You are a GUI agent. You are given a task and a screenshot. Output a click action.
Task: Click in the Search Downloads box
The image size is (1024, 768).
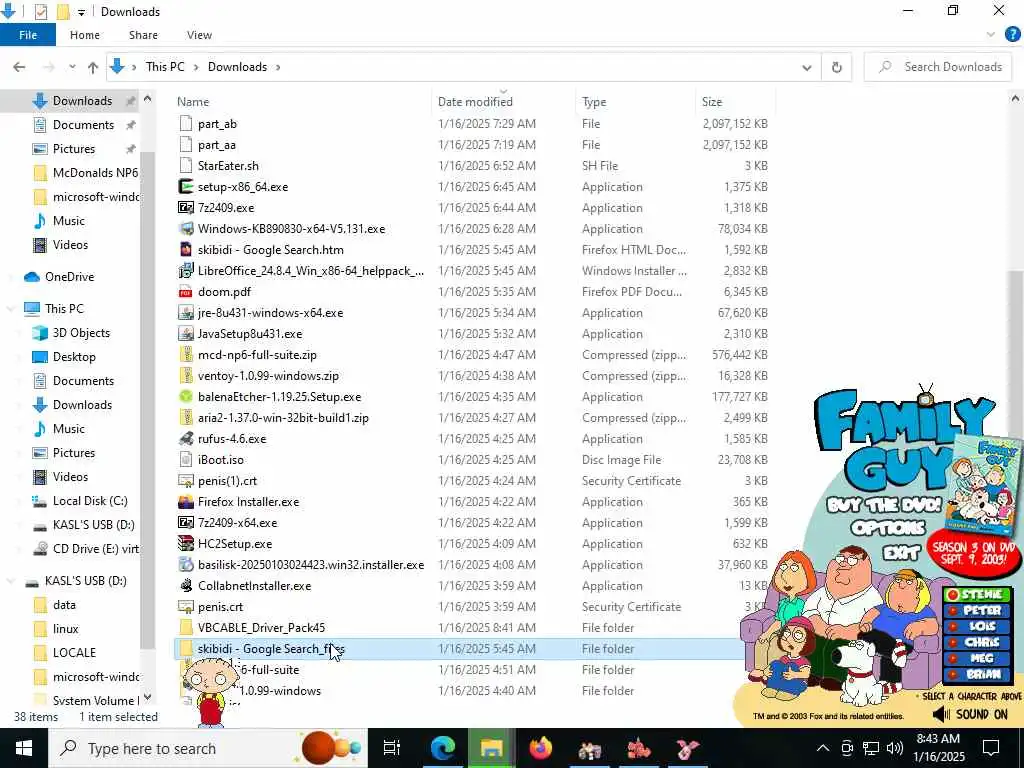[938, 67]
